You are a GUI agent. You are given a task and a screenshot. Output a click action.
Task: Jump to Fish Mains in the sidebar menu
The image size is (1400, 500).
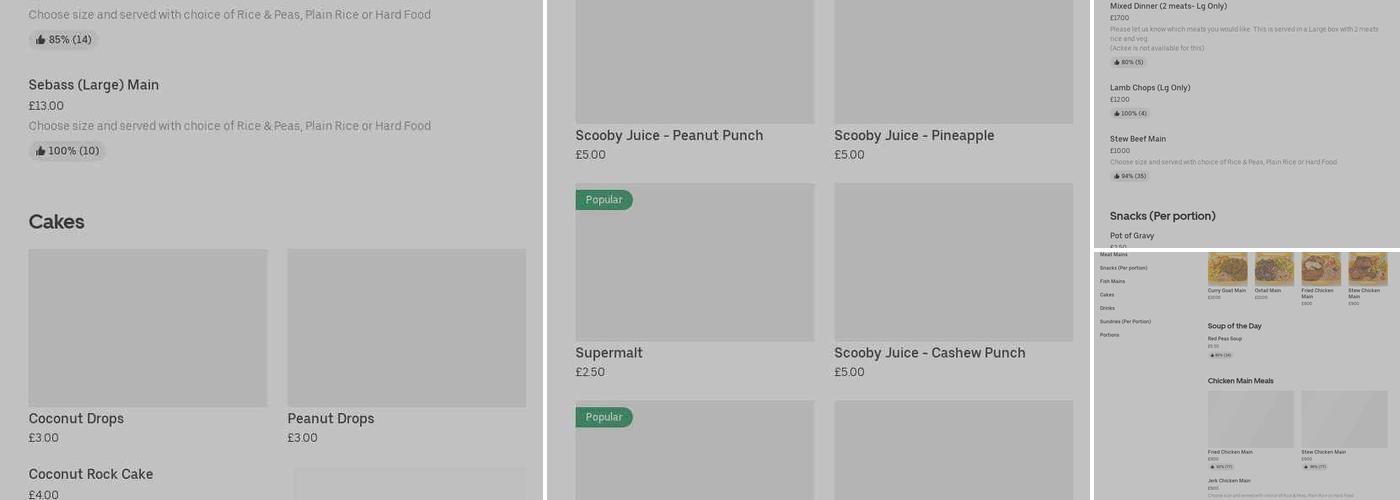[x=1112, y=281]
